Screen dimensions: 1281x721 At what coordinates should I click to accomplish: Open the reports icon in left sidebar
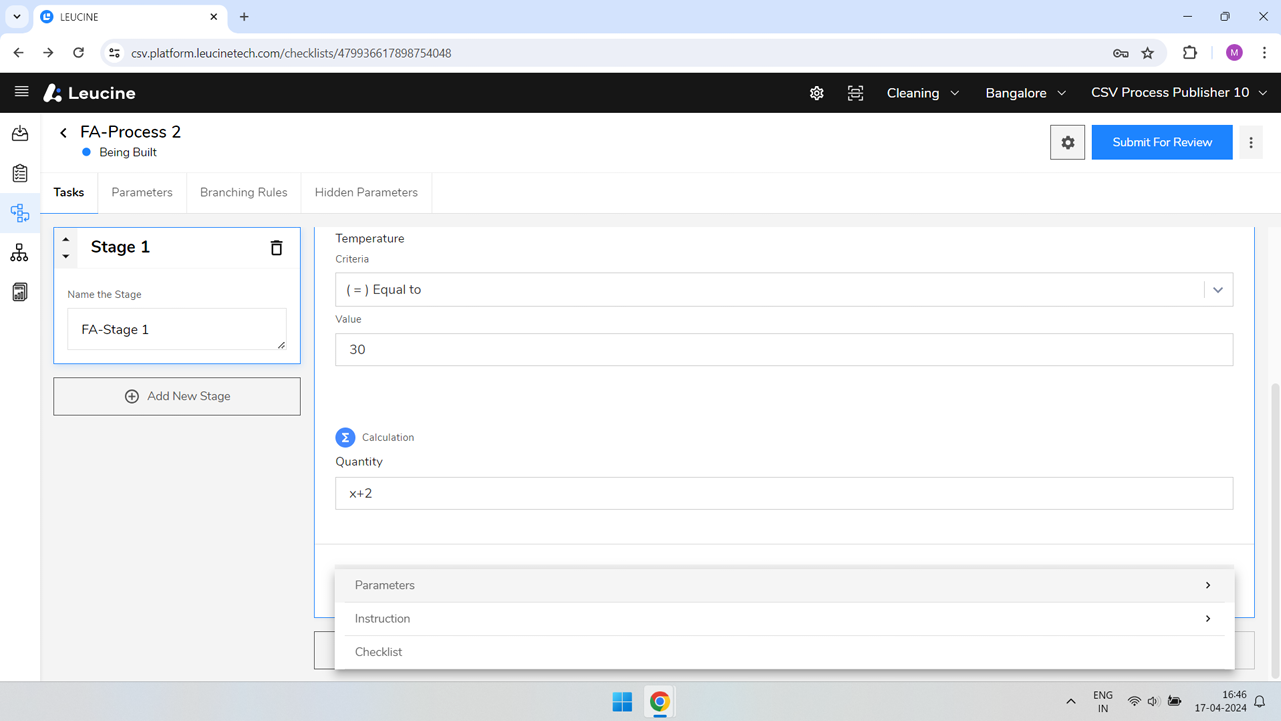pyautogui.click(x=20, y=292)
